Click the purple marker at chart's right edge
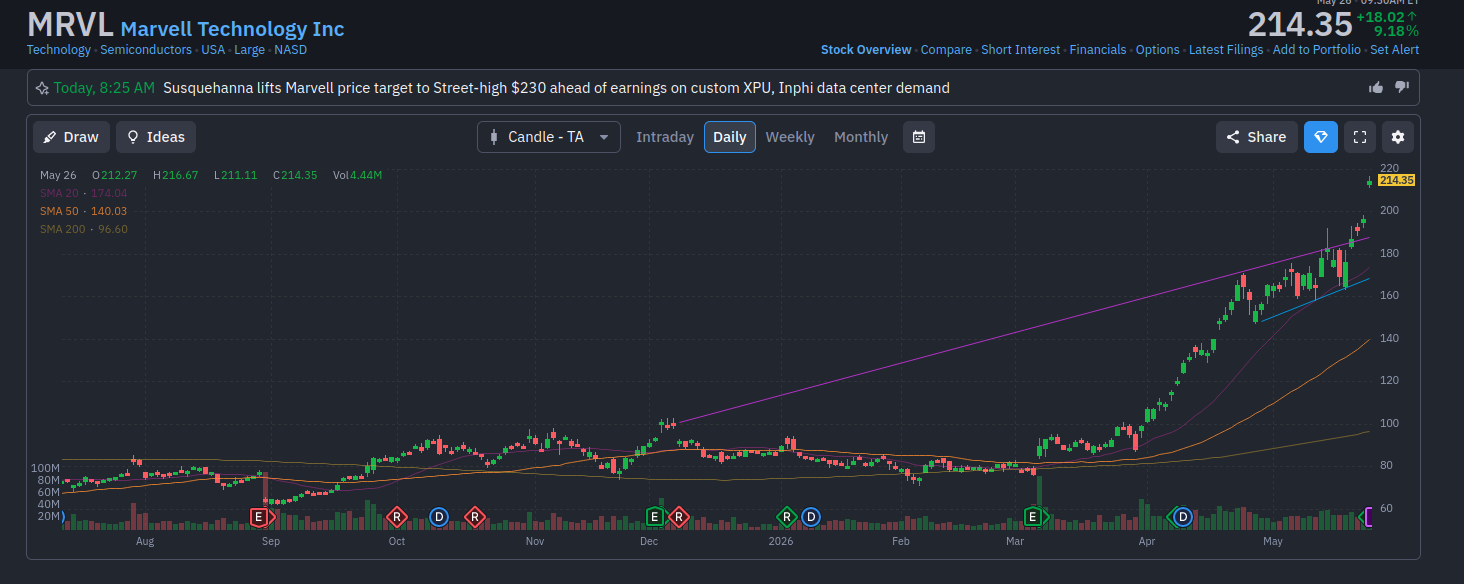 (1369, 517)
